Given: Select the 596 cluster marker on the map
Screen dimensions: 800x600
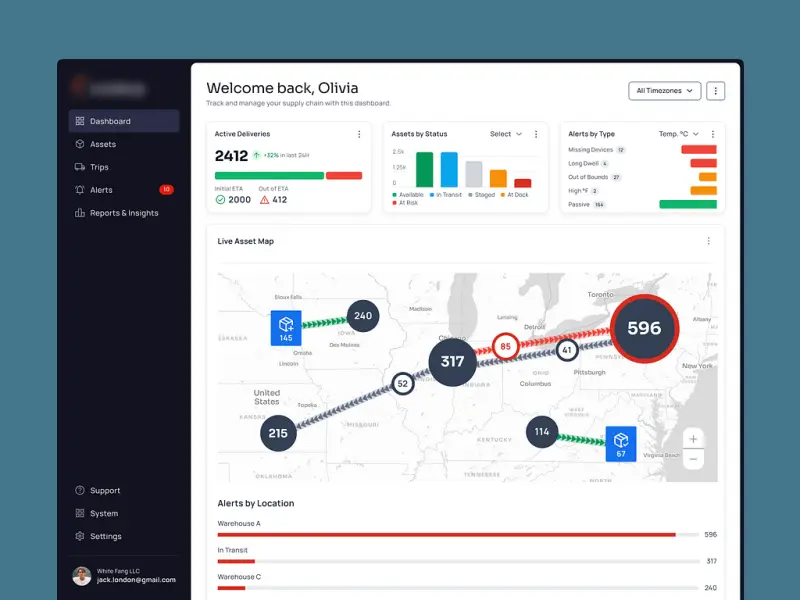Looking at the screenshot, I should (643, 328).
